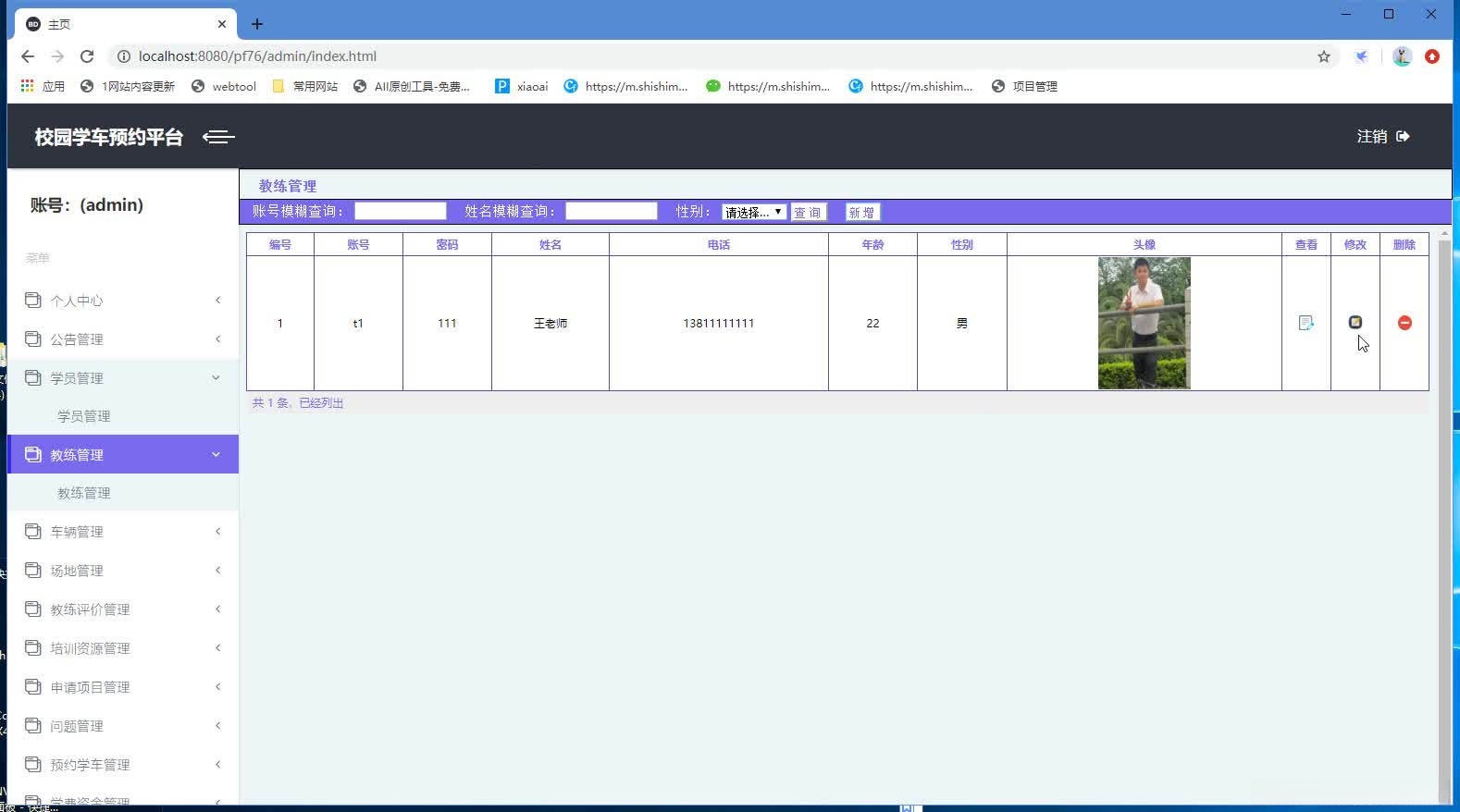Click the 培训资源管理 menu icon

pos(33,647)
